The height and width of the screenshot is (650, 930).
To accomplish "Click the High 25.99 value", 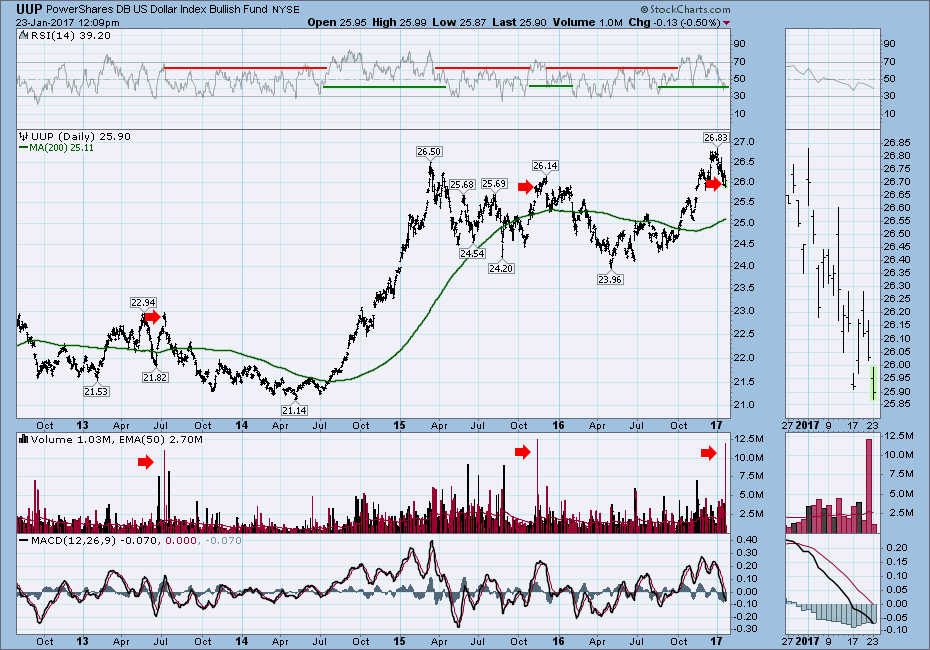I will pos(399,23).
